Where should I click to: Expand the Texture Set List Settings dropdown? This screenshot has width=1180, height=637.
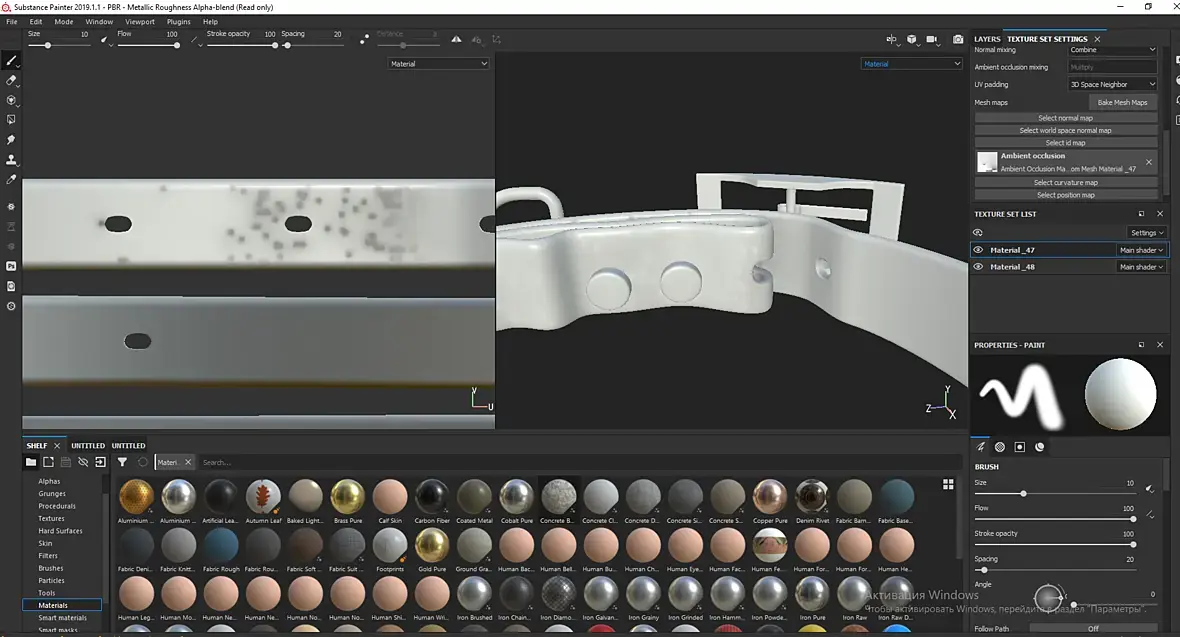pyautogui.click(x=1146, y=233)
